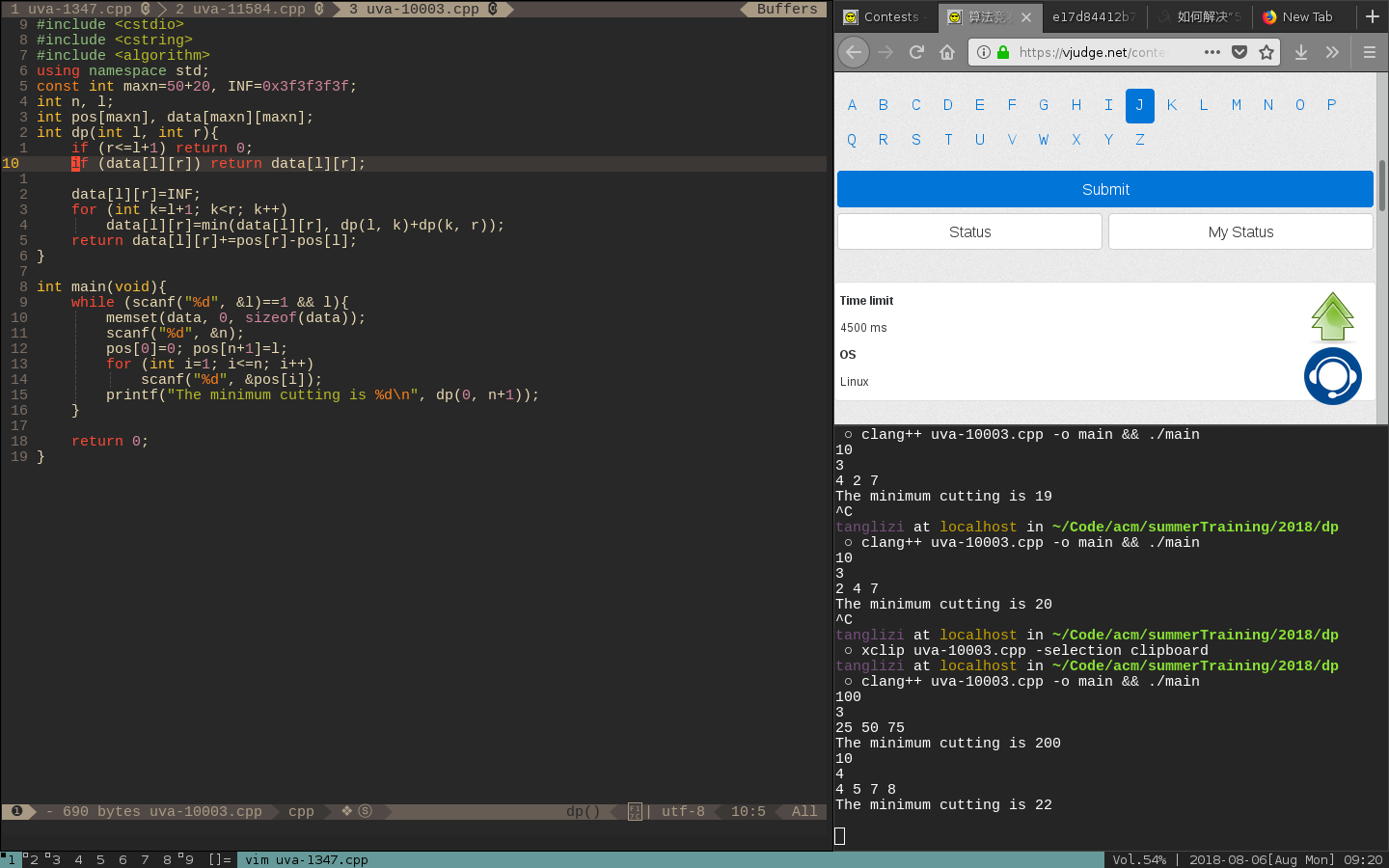Open the My Status button

1240,231
